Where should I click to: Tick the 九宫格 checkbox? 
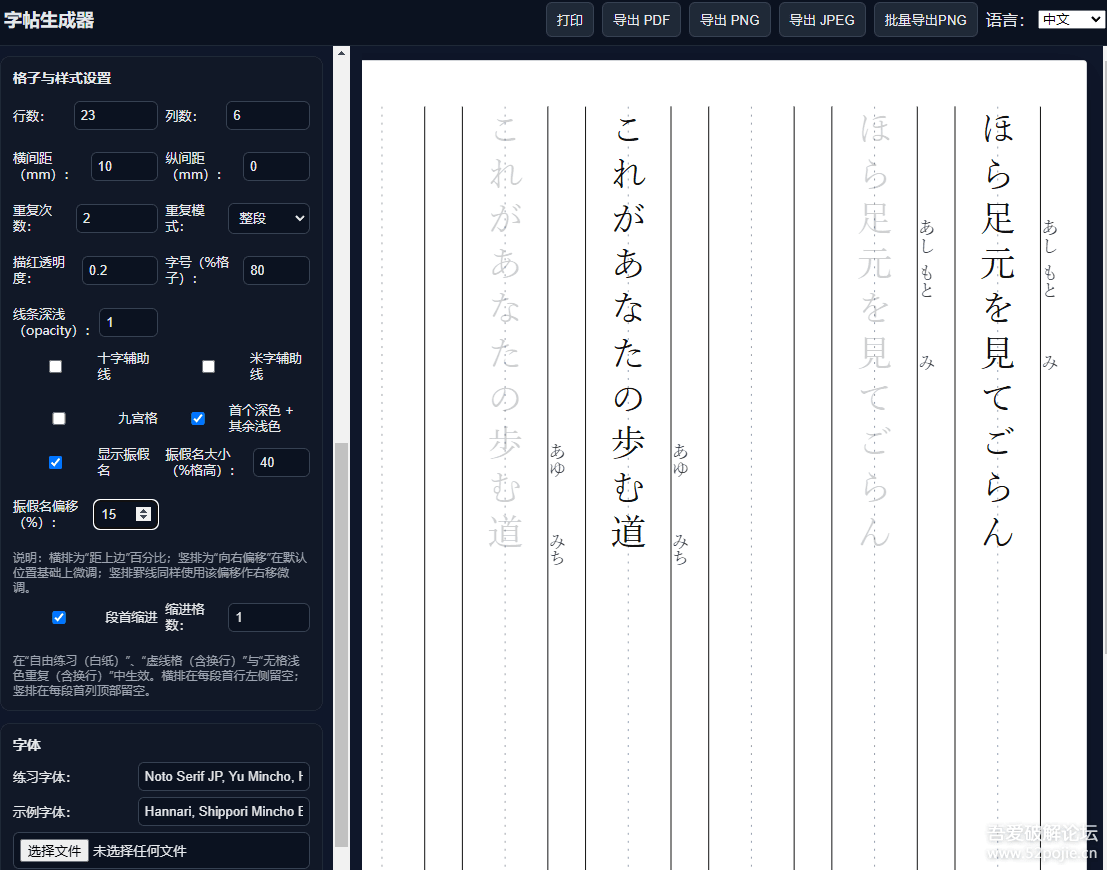(59, 419)
